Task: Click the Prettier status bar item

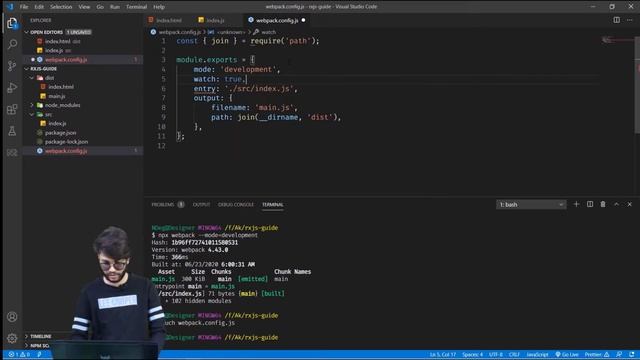Action: click(x=597, y=354)
